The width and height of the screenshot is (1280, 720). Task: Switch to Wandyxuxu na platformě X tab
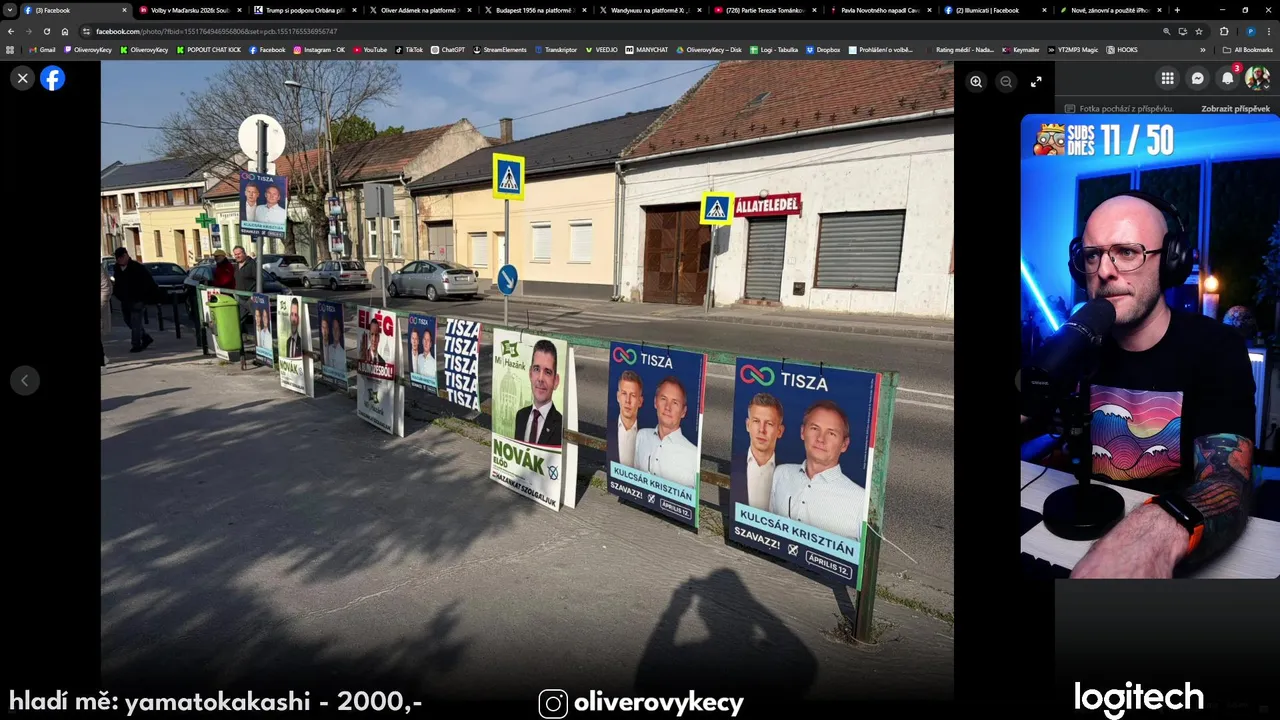point(650,10)
